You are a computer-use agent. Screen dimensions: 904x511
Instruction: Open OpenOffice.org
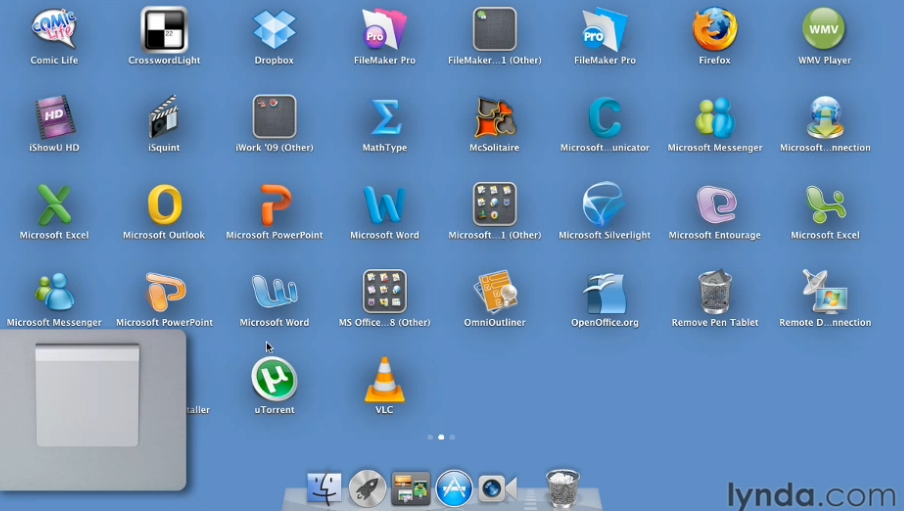605,293
